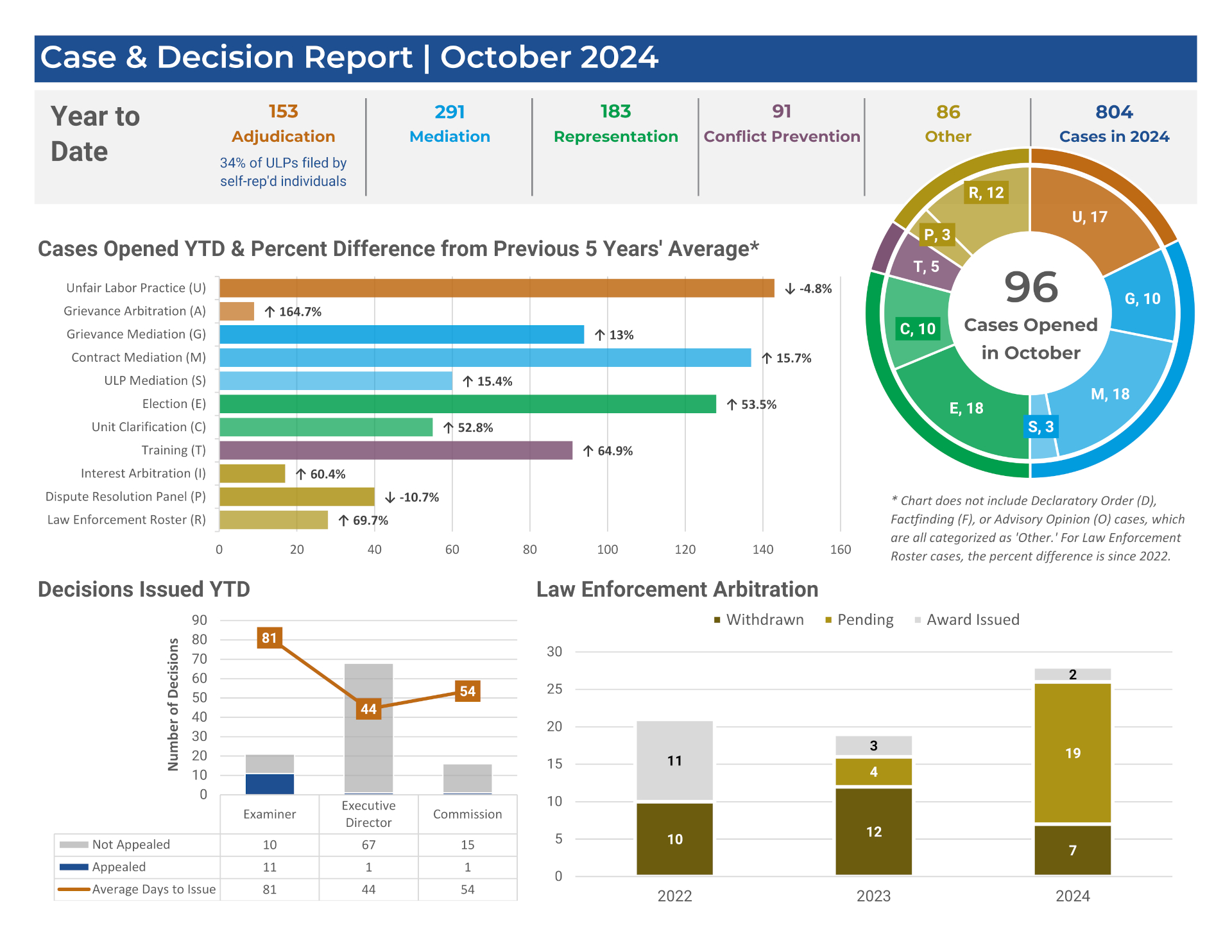Click the 2024 Award Issued segment labeled 2
The width and height of the screenshot is (1232, 952).
coord(1072,674)
